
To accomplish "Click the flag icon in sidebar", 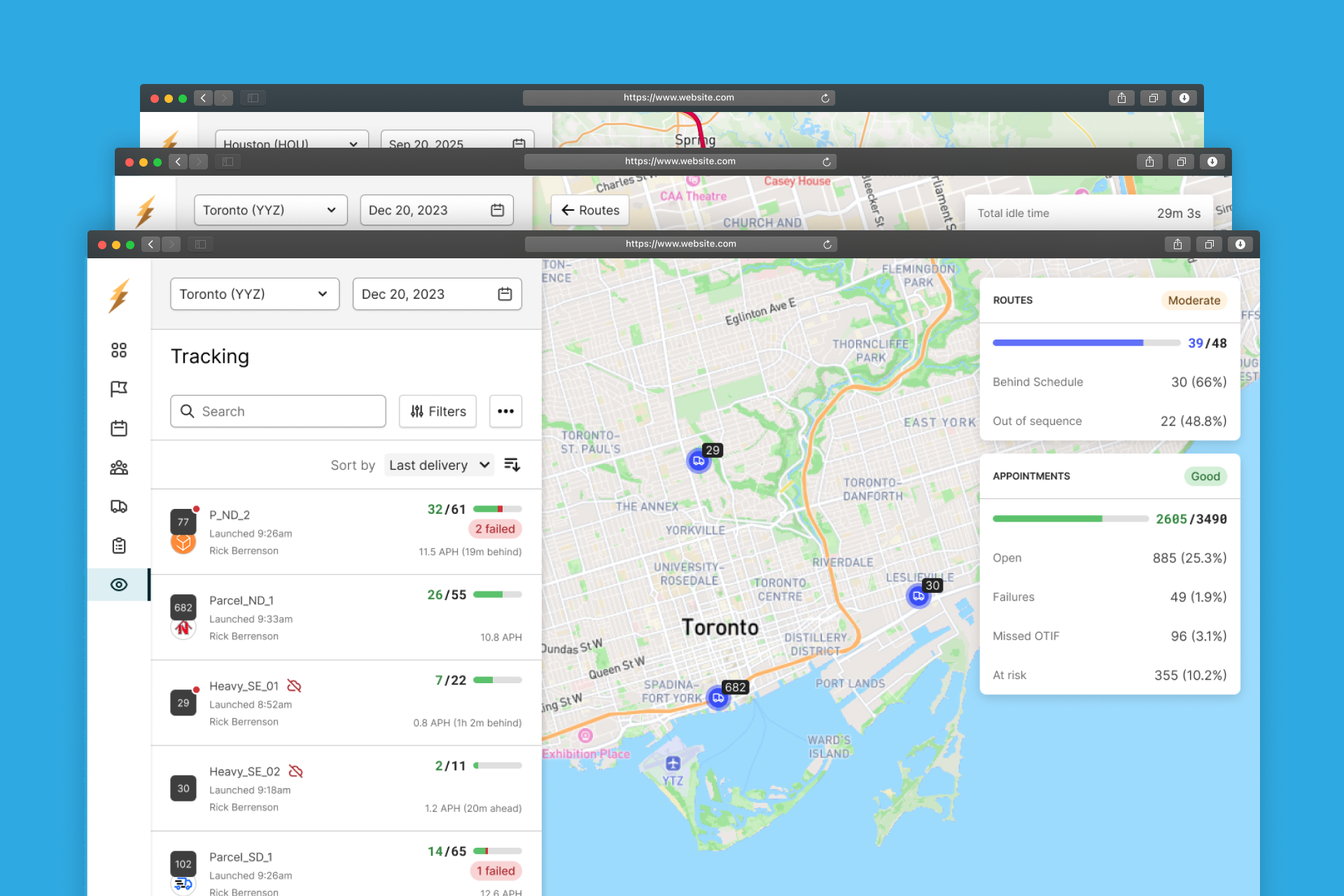I will (119, 388).
